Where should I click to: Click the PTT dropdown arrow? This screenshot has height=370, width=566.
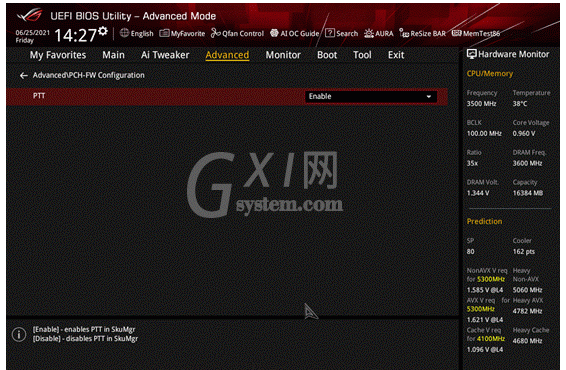(428, 97)
